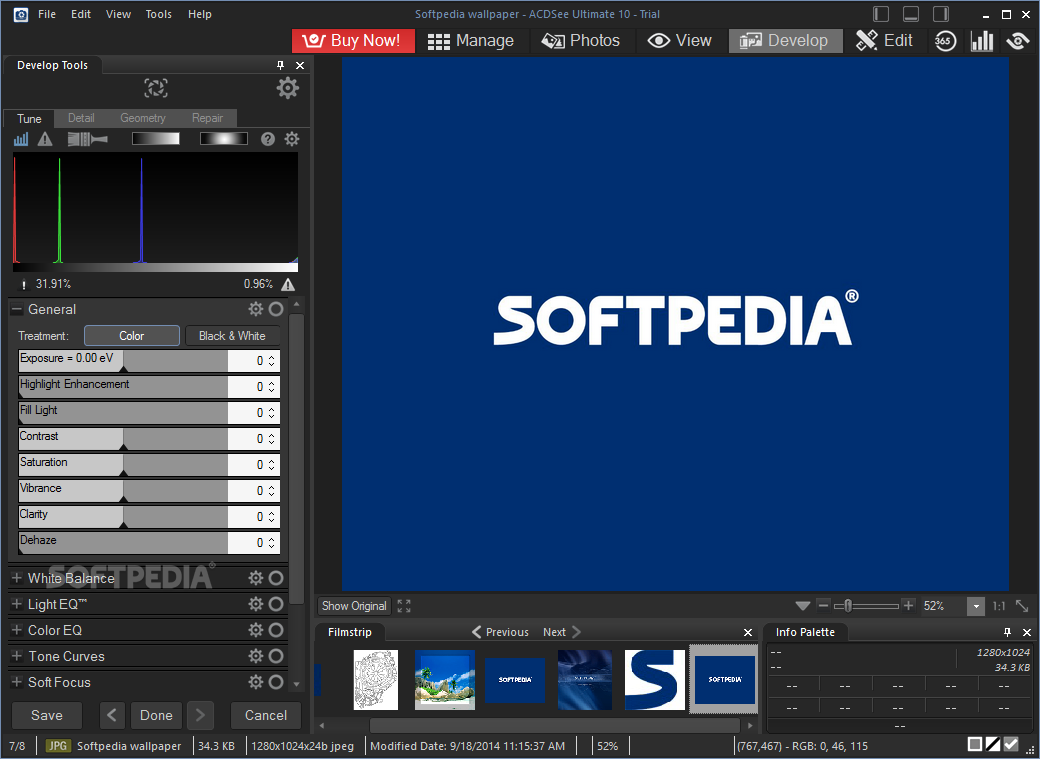Switch to the Geometry tab
The height and width of the screenshot is (759, 1040).
pyautogui.click(x=143, y=118)
